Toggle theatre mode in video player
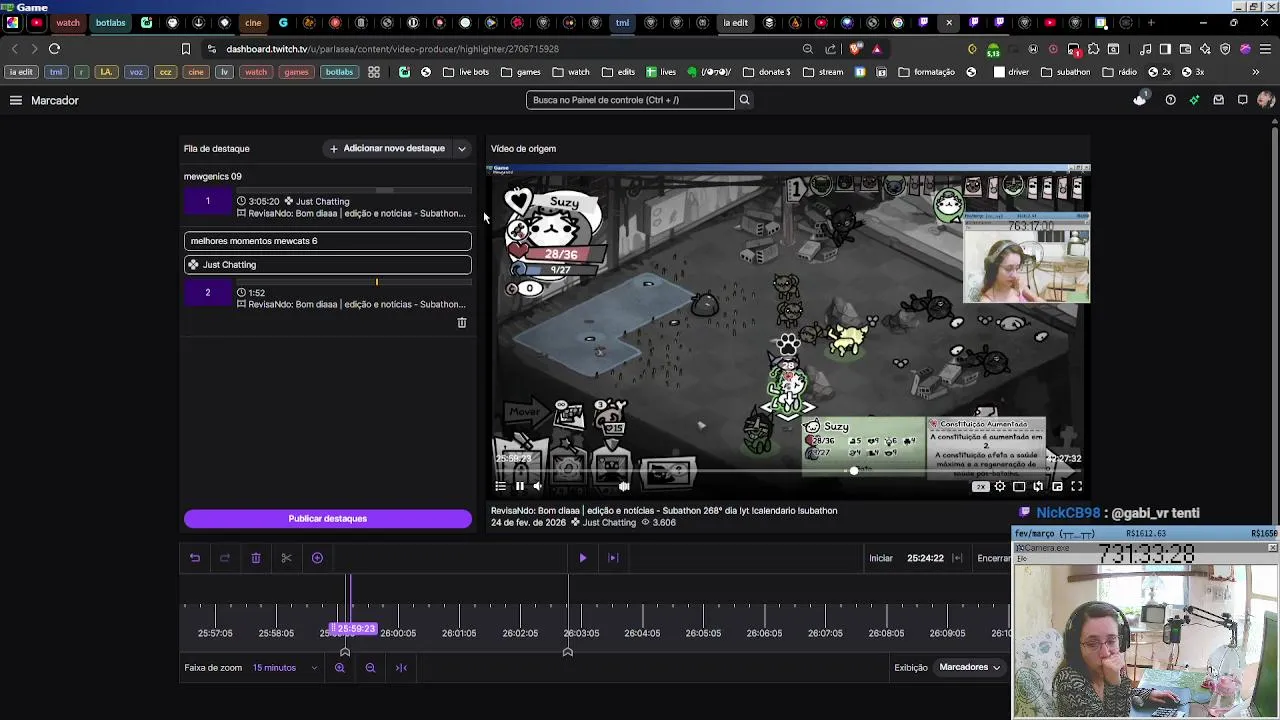The width and height of the screenshot is (1280, 720). (1019, 487)
